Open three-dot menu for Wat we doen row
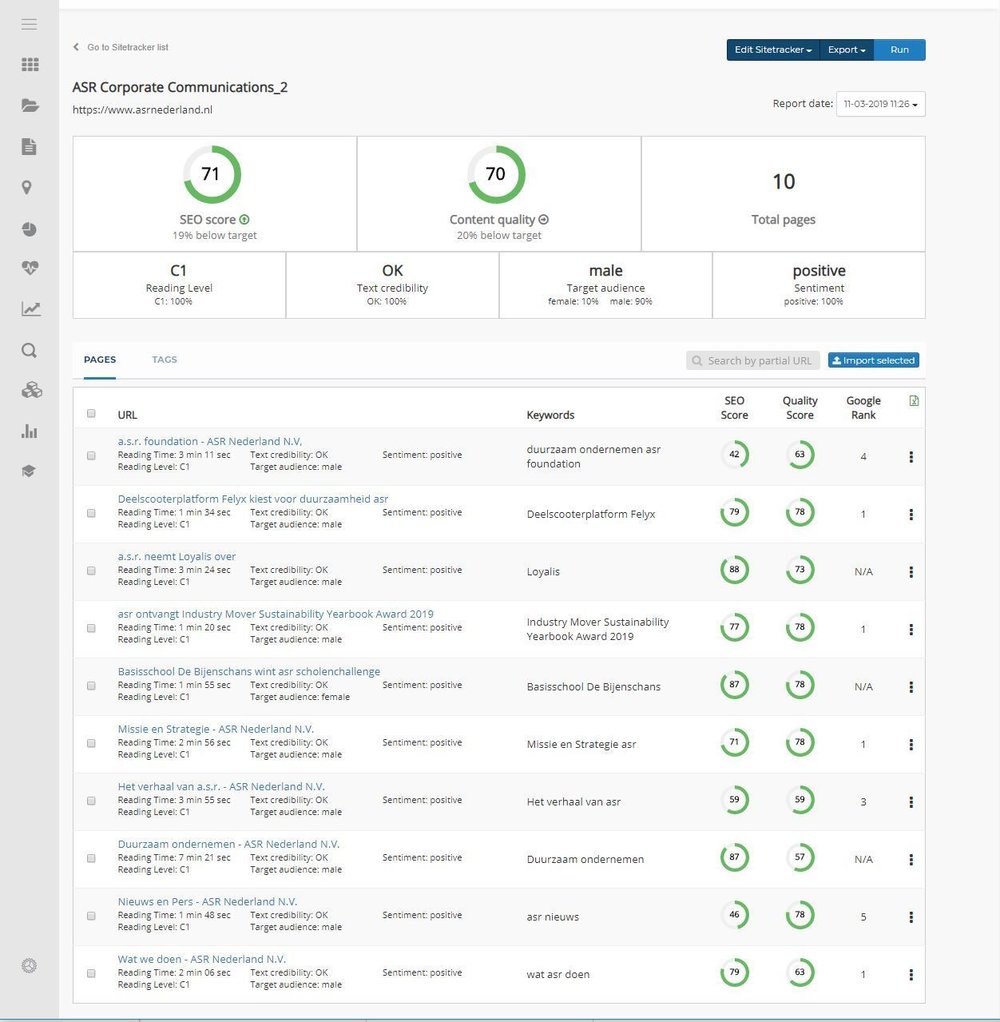The width and height of the screenshot is (1000, 1022). 911,974
